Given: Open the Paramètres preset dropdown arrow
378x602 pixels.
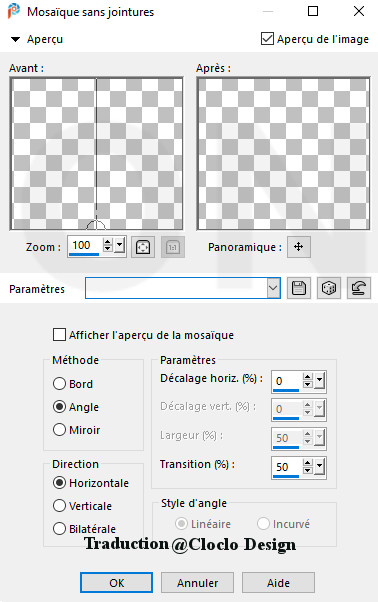Looking at the screenshot, I should click(273, 288).
